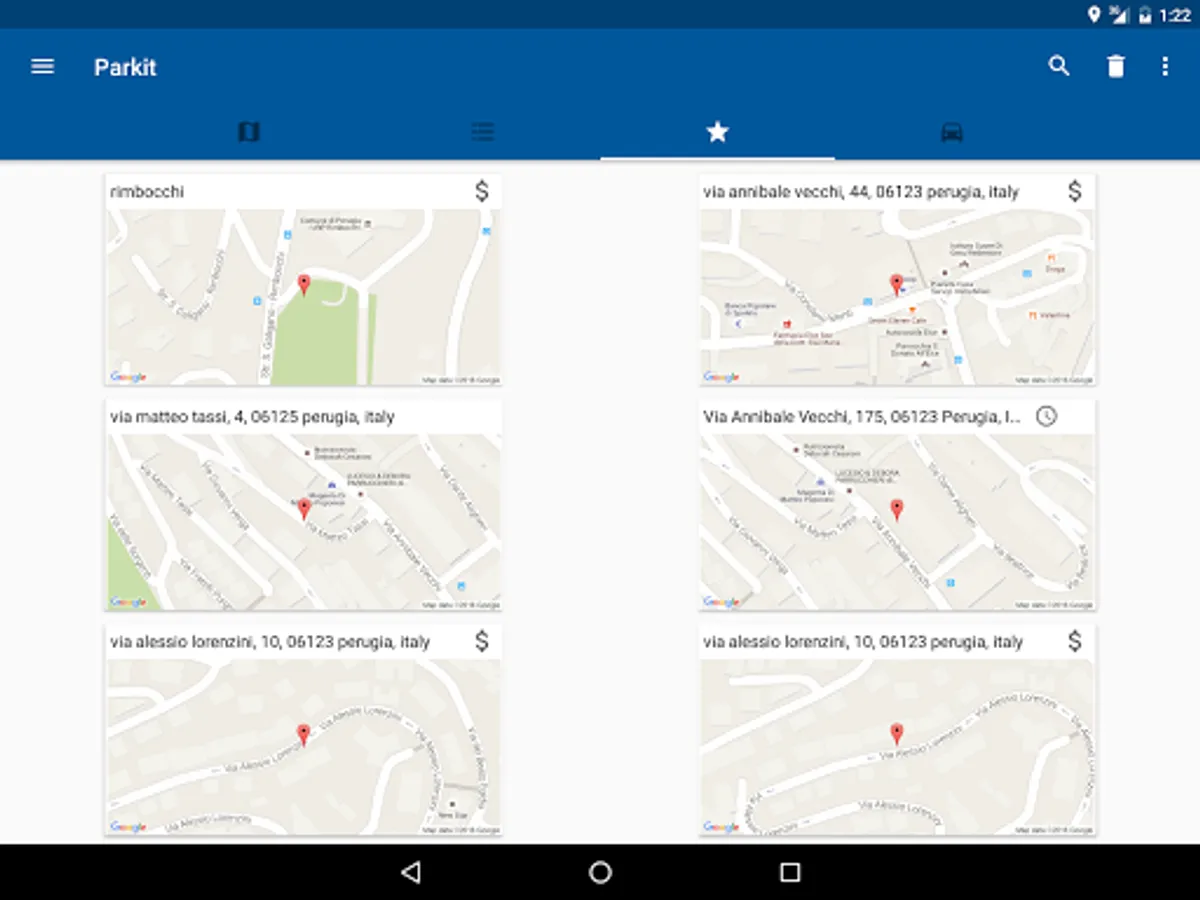This screenshot has width=1200, height=900.
Task: Open the hamburger navigation menu
Action: pos(42,67)
